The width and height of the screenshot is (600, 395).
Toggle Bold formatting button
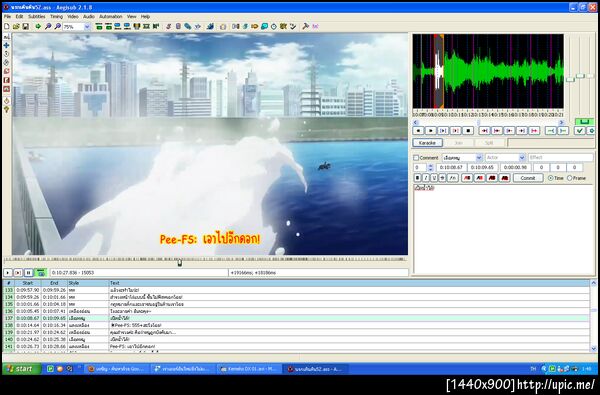[417, 178]
